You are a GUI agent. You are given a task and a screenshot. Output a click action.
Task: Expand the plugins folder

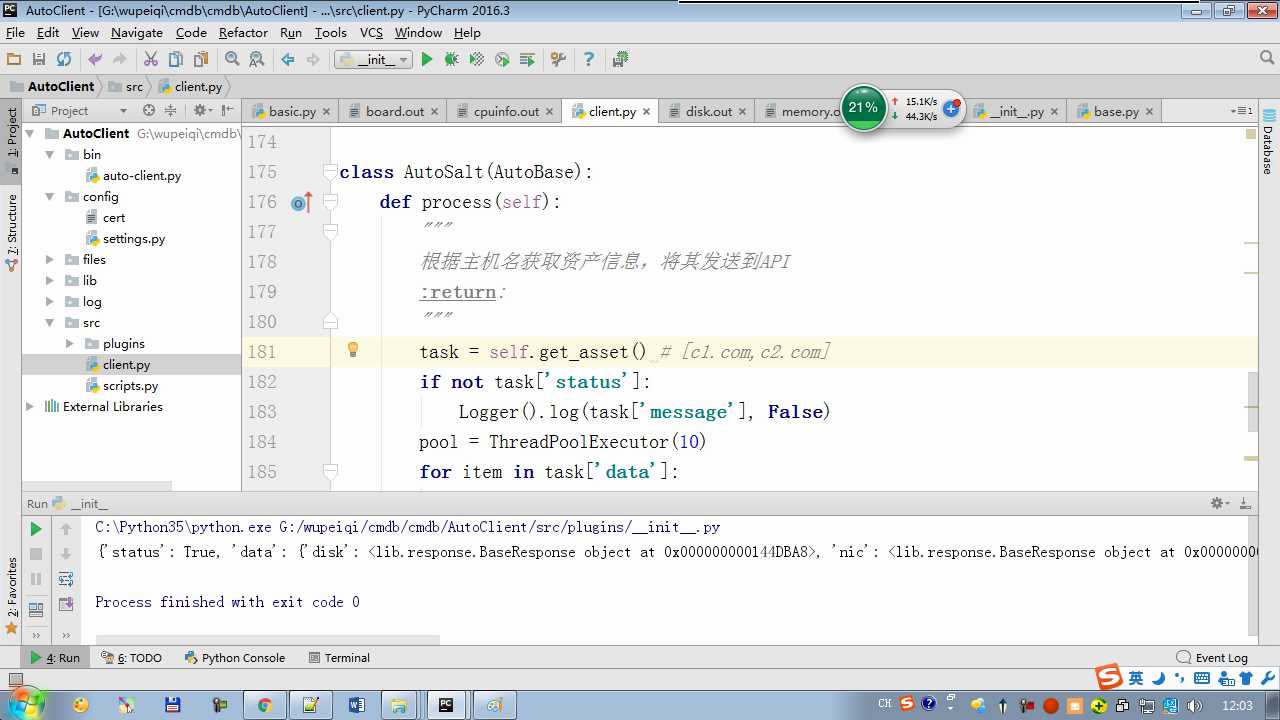pyautogui.click(x=70, y=344)
